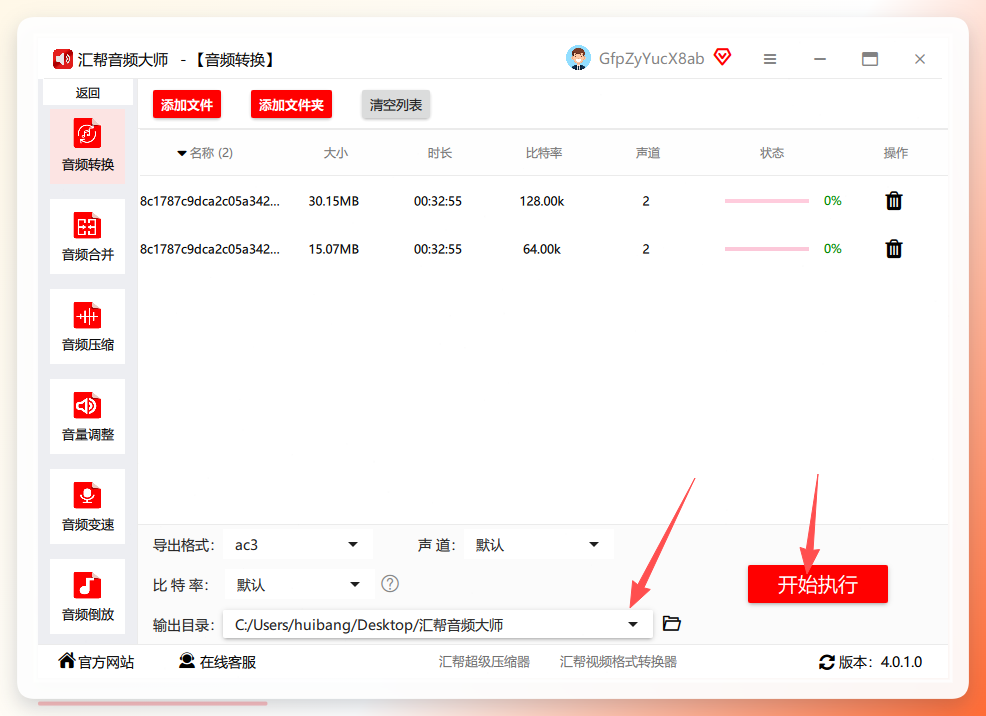Click the VIP diamond badge icon
This screenshot has height=716, width=986.
click(723, 58)
